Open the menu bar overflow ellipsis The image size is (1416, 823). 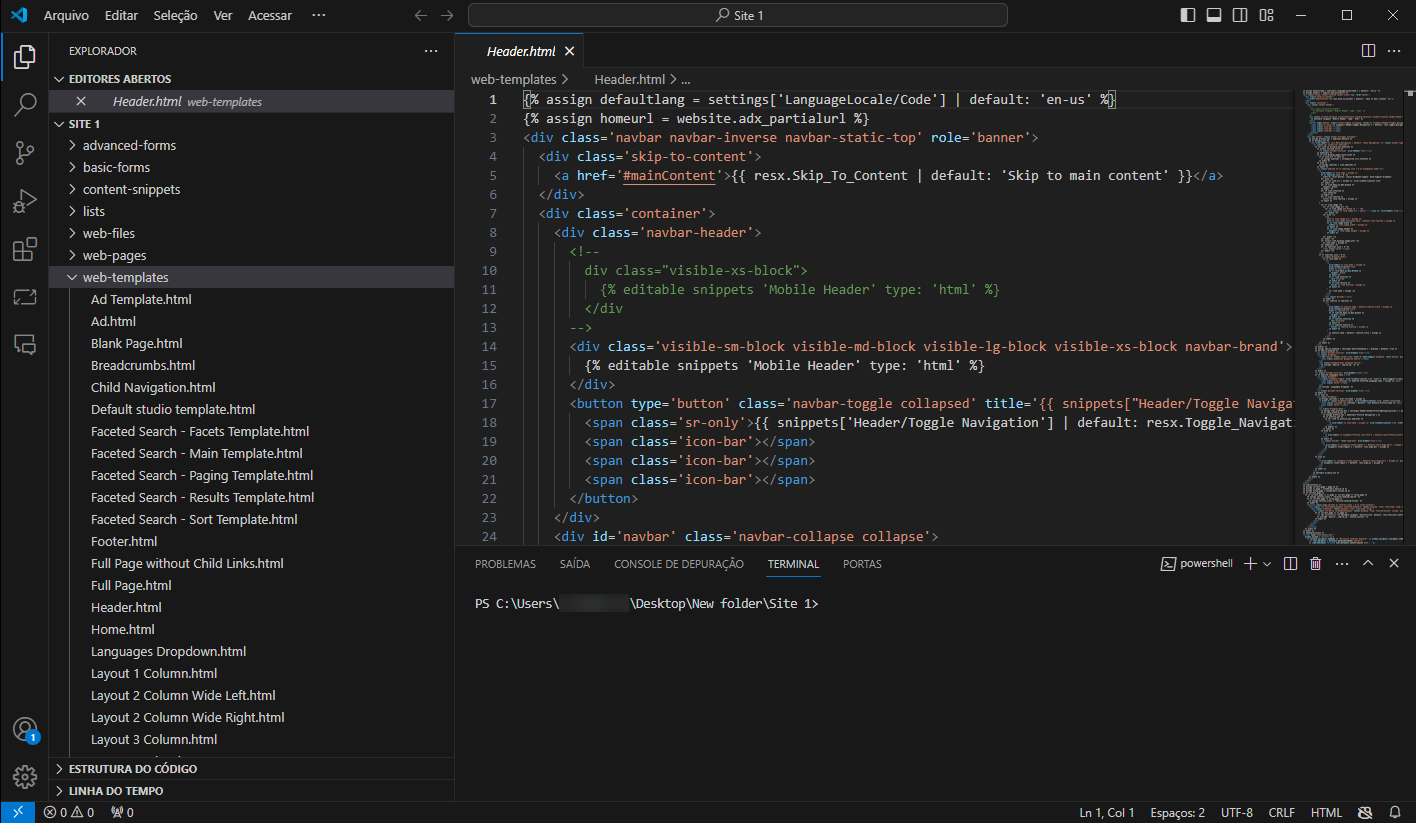point(319,15)
